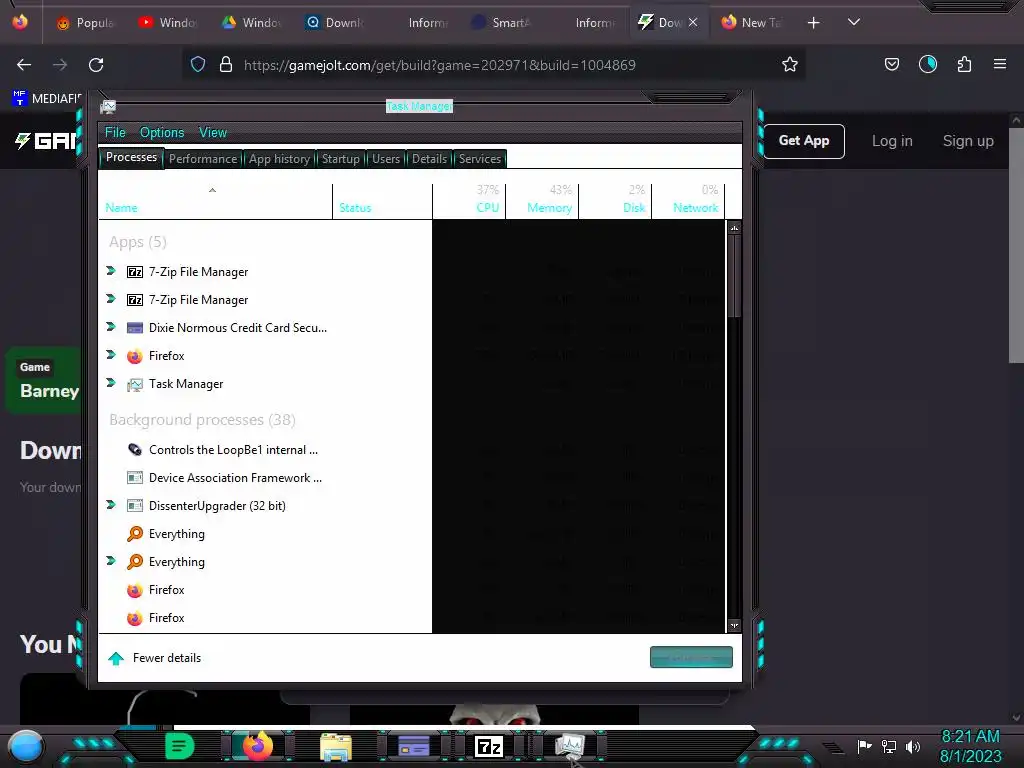Viewport: 1024px width, 768px height.
Task: Open the Windows Start orb
Action: coord(25,746)
